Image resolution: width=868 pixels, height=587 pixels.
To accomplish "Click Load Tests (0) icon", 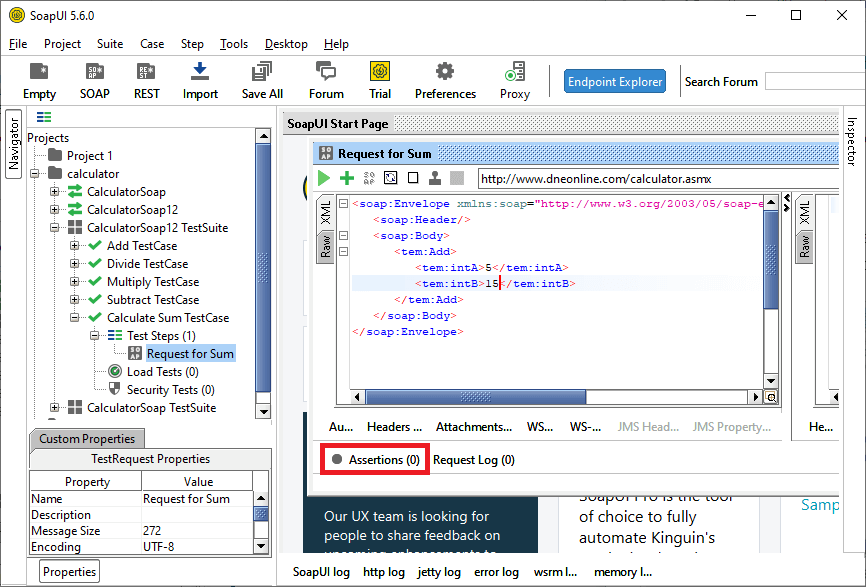I will [115, 371].
